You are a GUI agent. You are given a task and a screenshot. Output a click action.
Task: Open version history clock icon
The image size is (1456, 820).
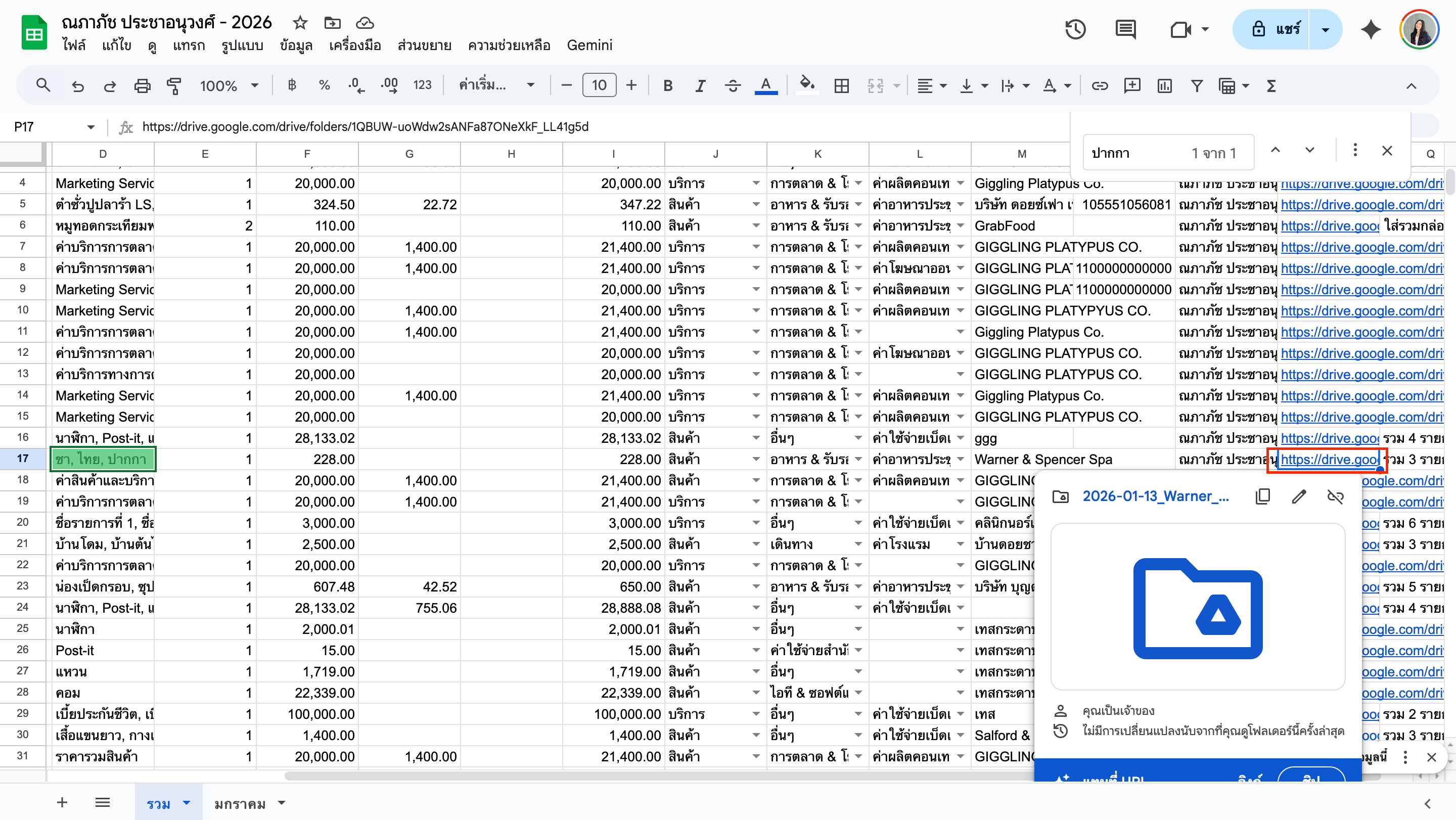pos(1075,29)
